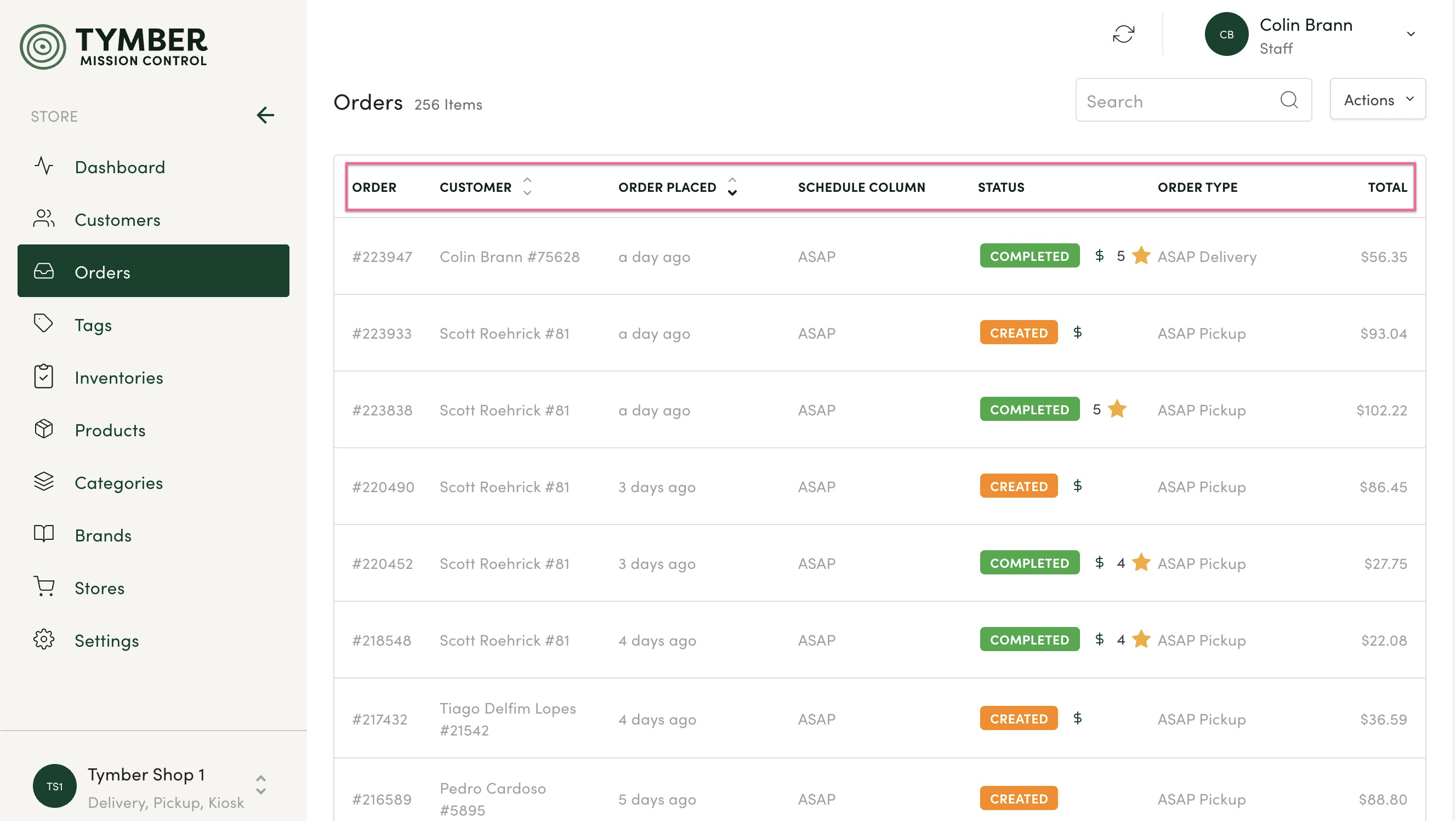The height and width of the screenshot is (821, 1456).
Task: Click the CREATED badge on order #223933
Action: coord(1019,333)
